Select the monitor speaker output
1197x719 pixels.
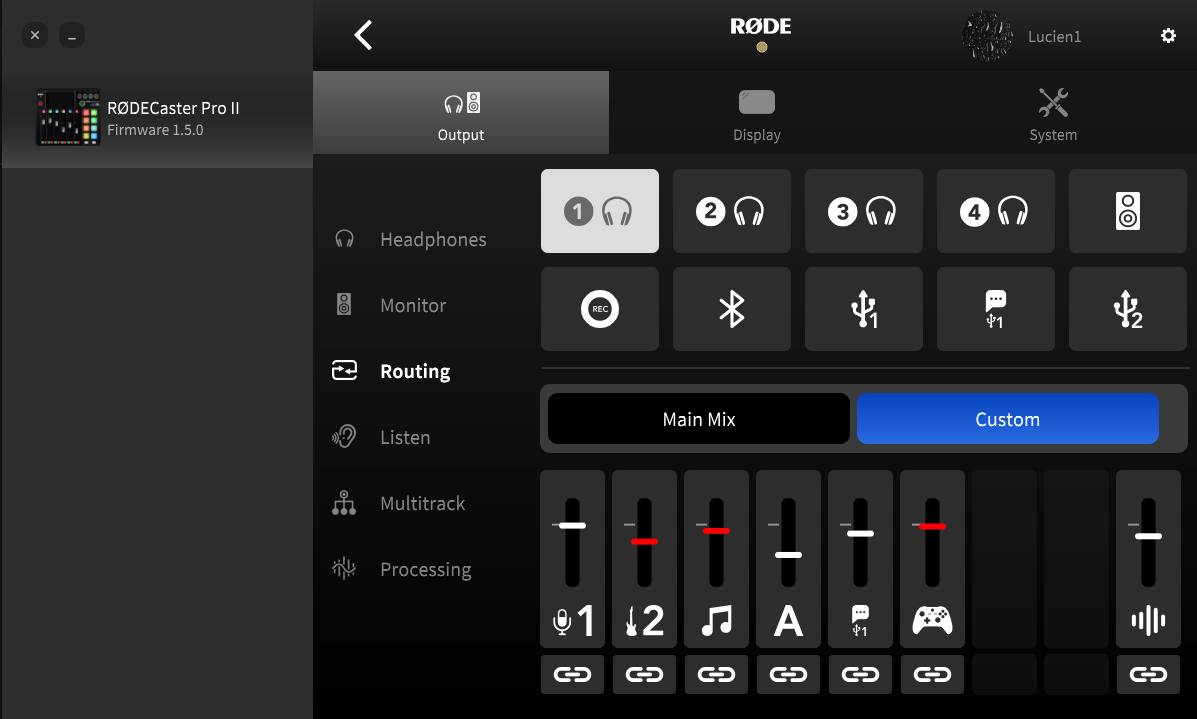[x=1128, y=211]
